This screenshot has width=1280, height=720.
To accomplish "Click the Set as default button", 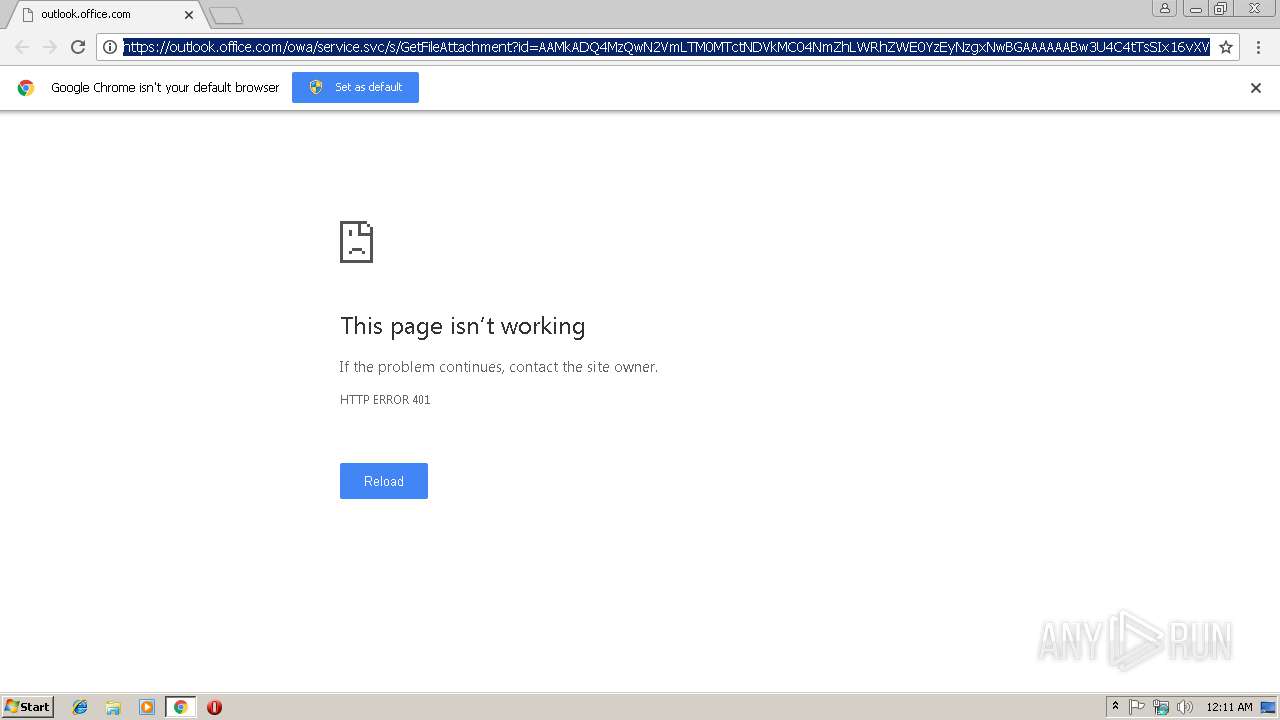I will [x=355, y=87].
